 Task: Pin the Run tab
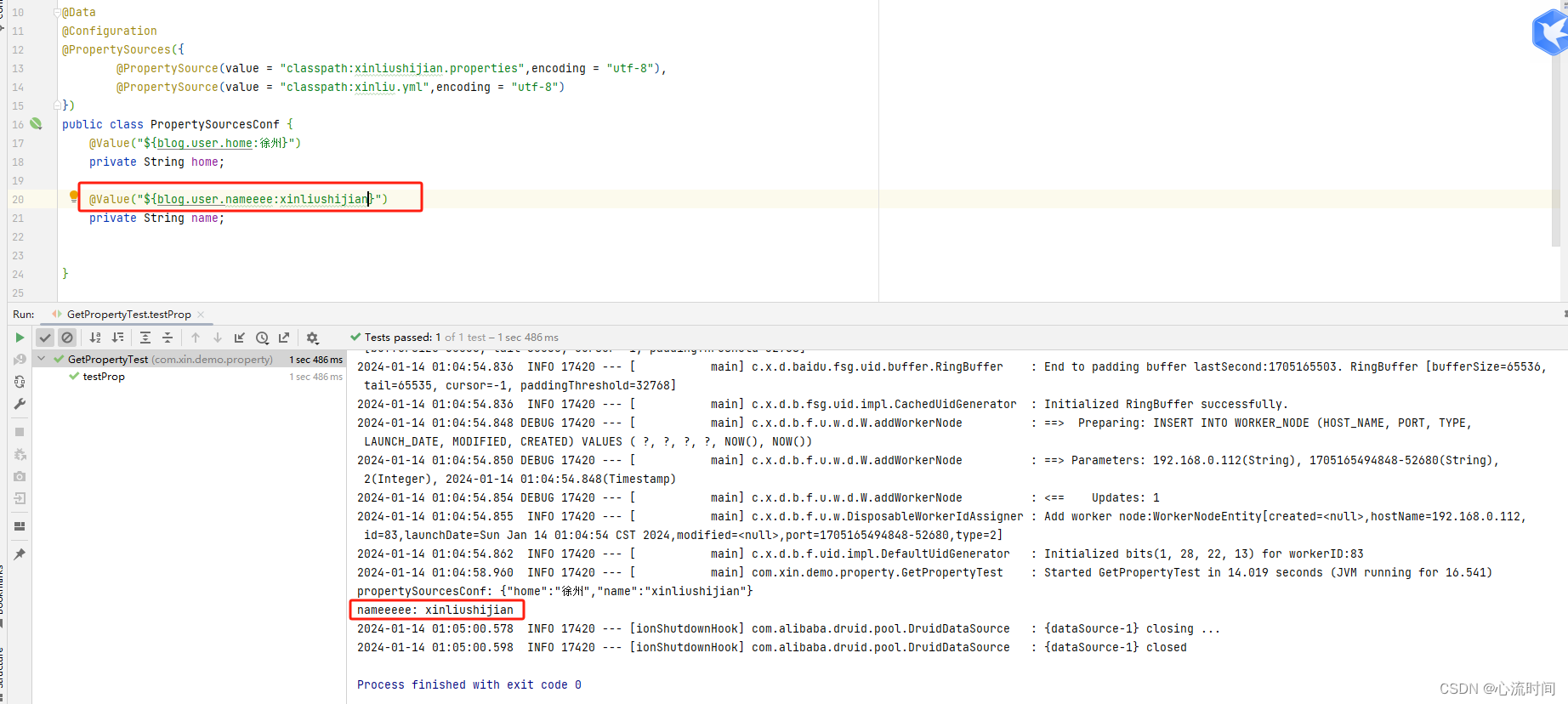20,554
